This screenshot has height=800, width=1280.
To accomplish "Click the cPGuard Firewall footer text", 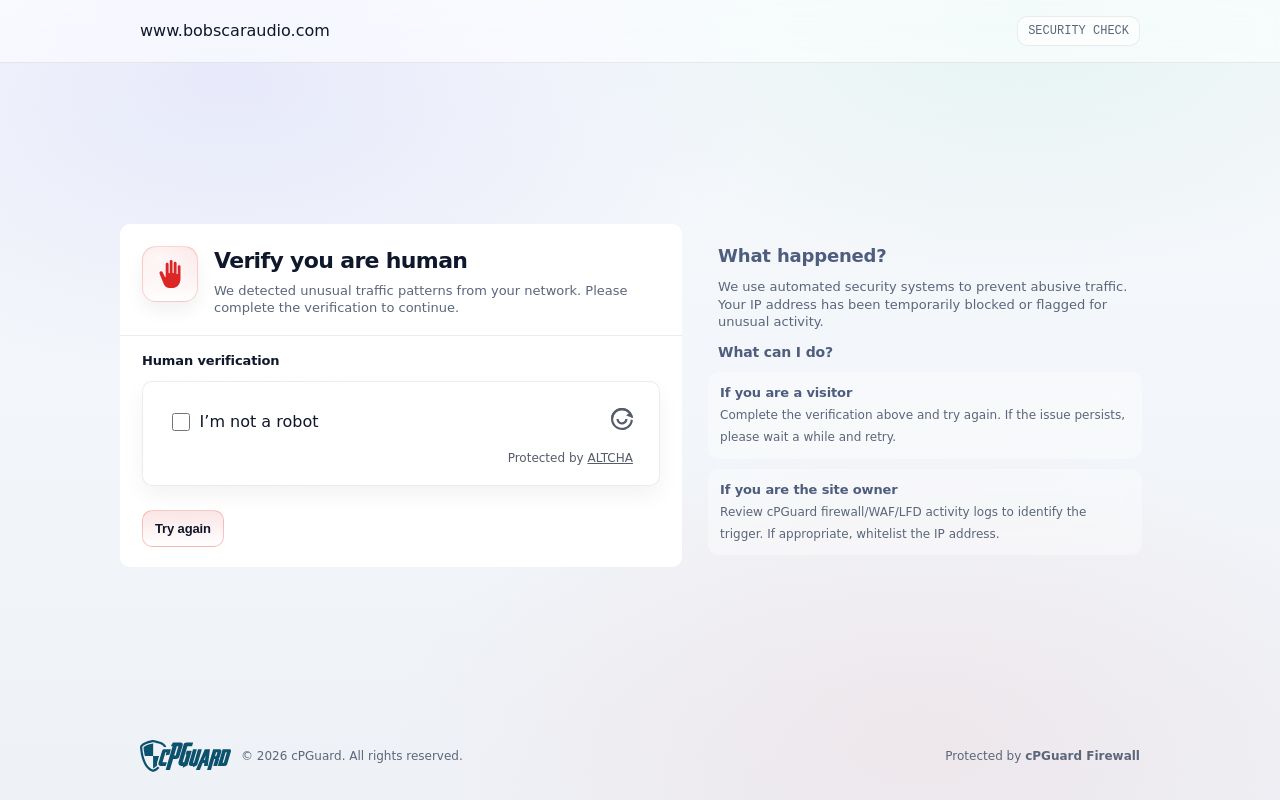I will [1082, 756].
